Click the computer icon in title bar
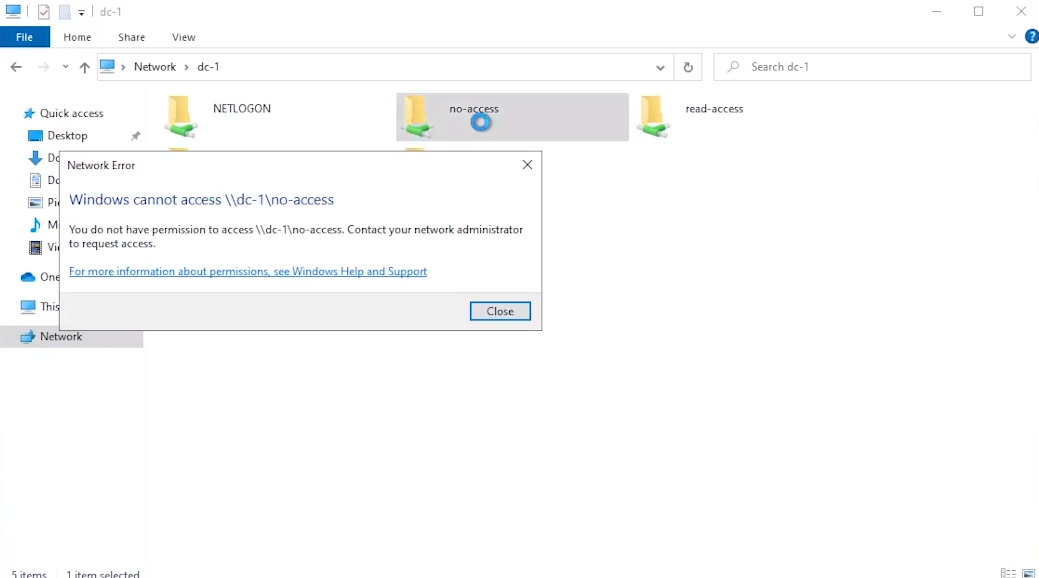The image size is (1039, 578). pos(13,11)
